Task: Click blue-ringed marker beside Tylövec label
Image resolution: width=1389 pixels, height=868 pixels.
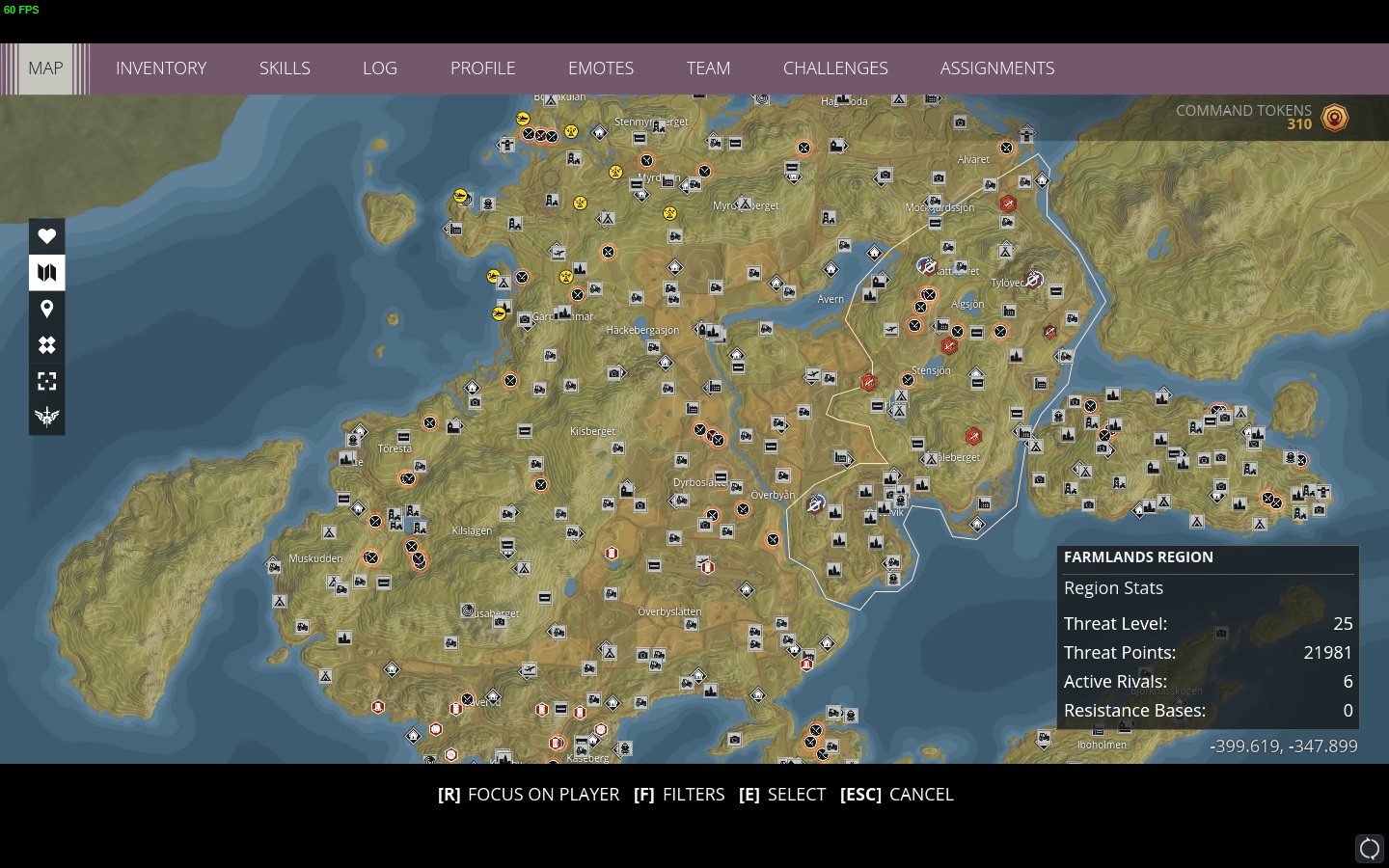Action: tap(1034, 280)
